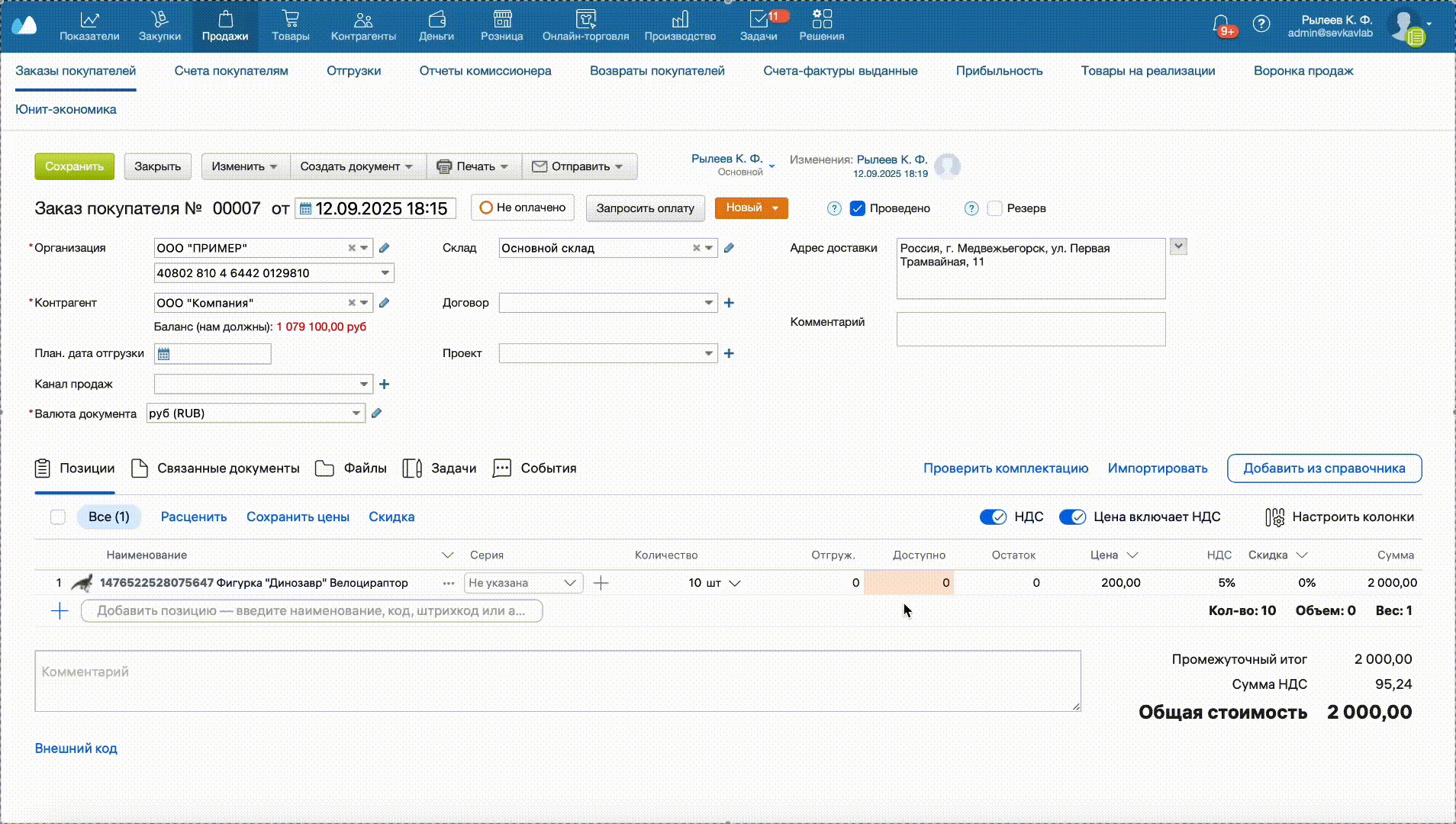Open the Создать документ dropdown

point(356,166)
